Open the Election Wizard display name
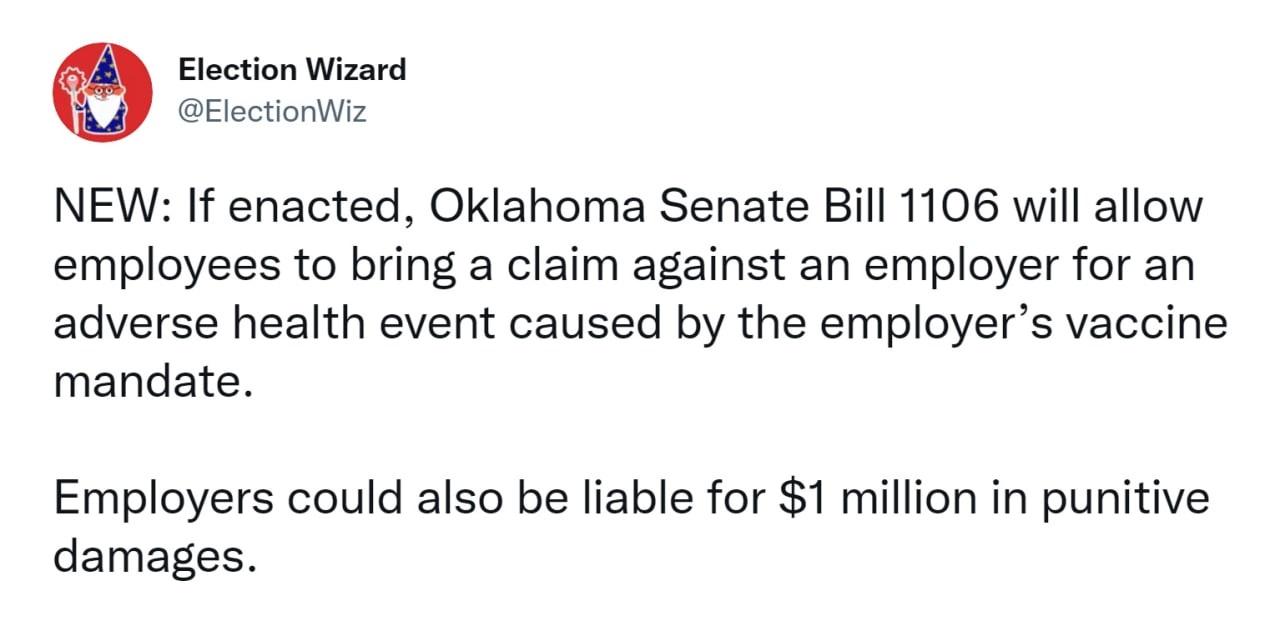Viewport: 1280px width, 641px height. (292, 70)
